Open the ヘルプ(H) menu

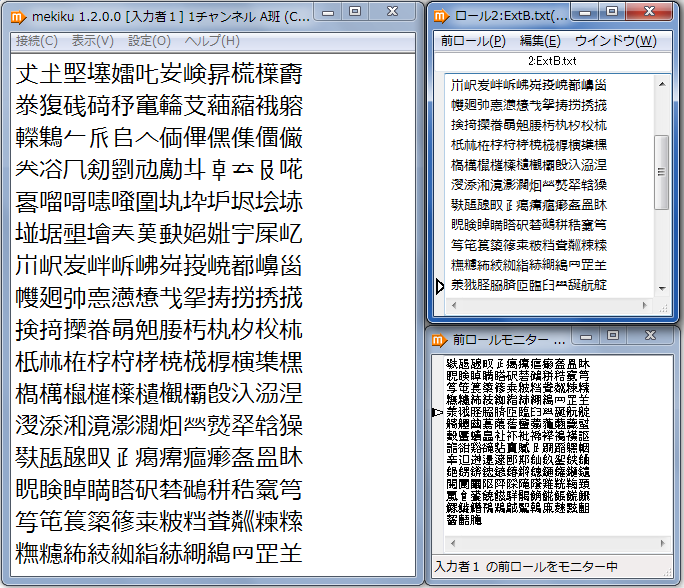click(212, 41)
